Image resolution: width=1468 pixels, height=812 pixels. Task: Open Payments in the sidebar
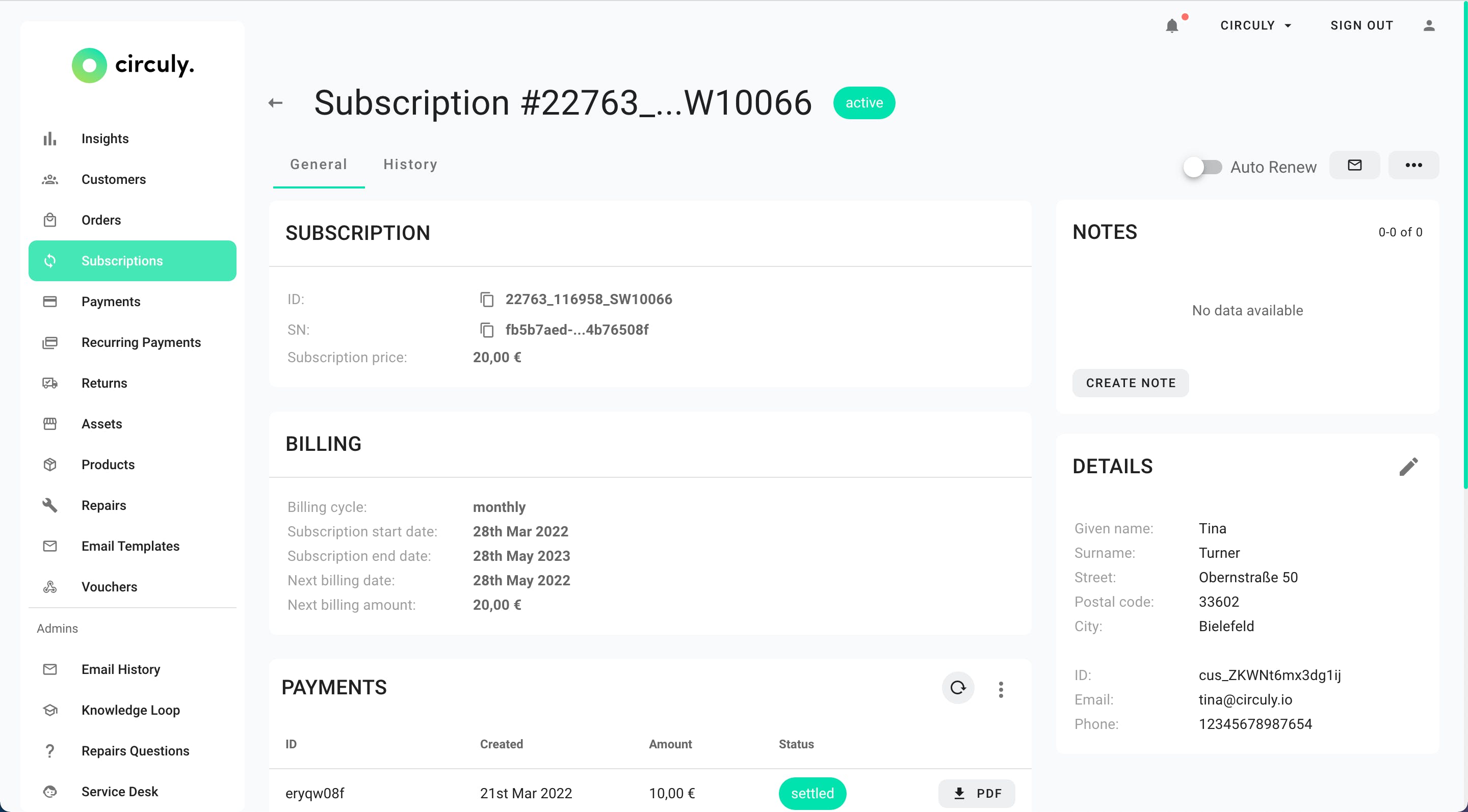point(132,302)
